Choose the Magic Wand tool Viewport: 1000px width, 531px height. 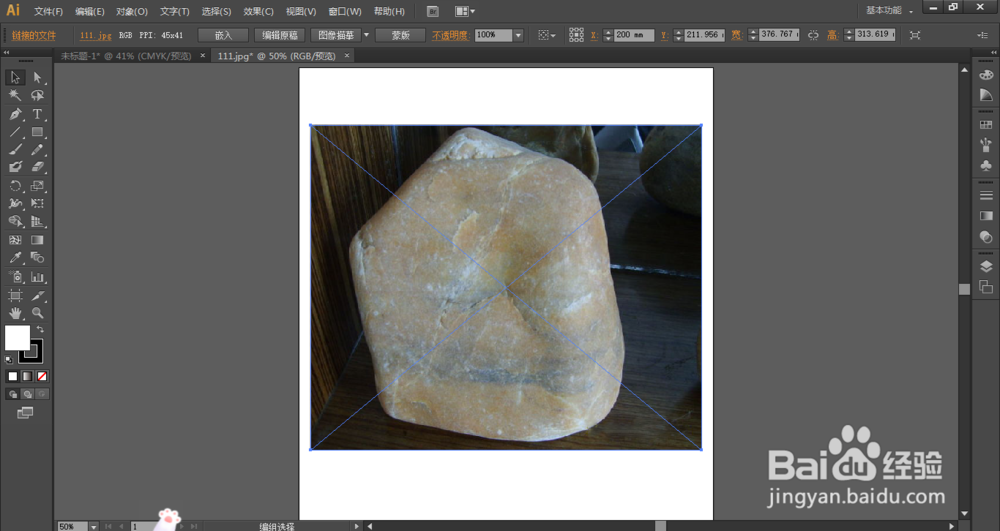click(15, 96)
